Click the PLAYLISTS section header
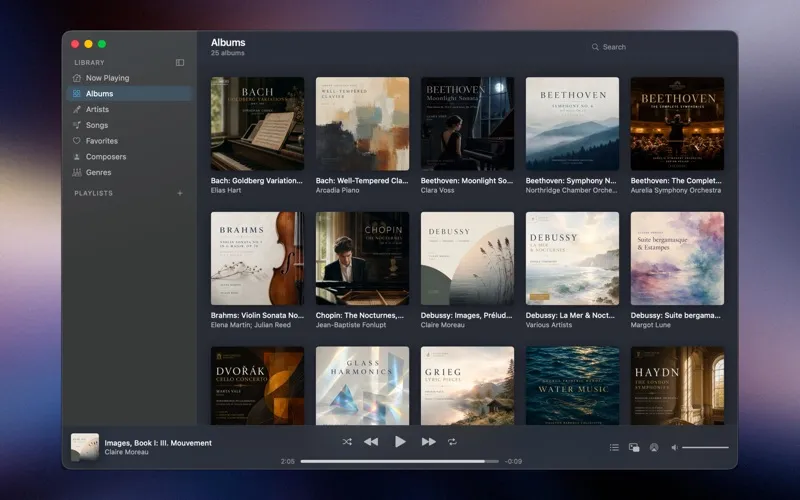The height and width of the screenshot is (500, 800). coord(93,193)
